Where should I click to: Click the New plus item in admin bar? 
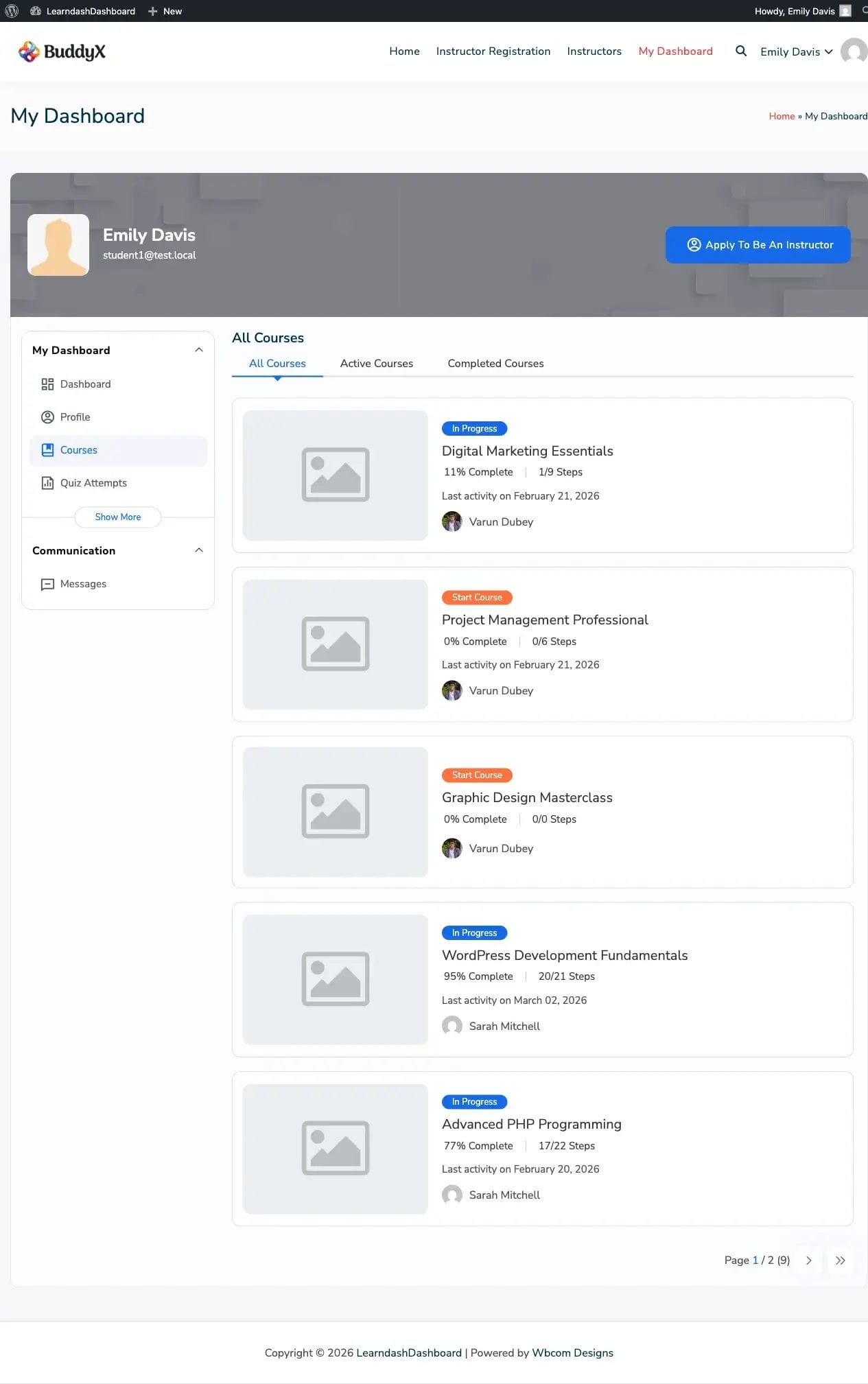165,11
